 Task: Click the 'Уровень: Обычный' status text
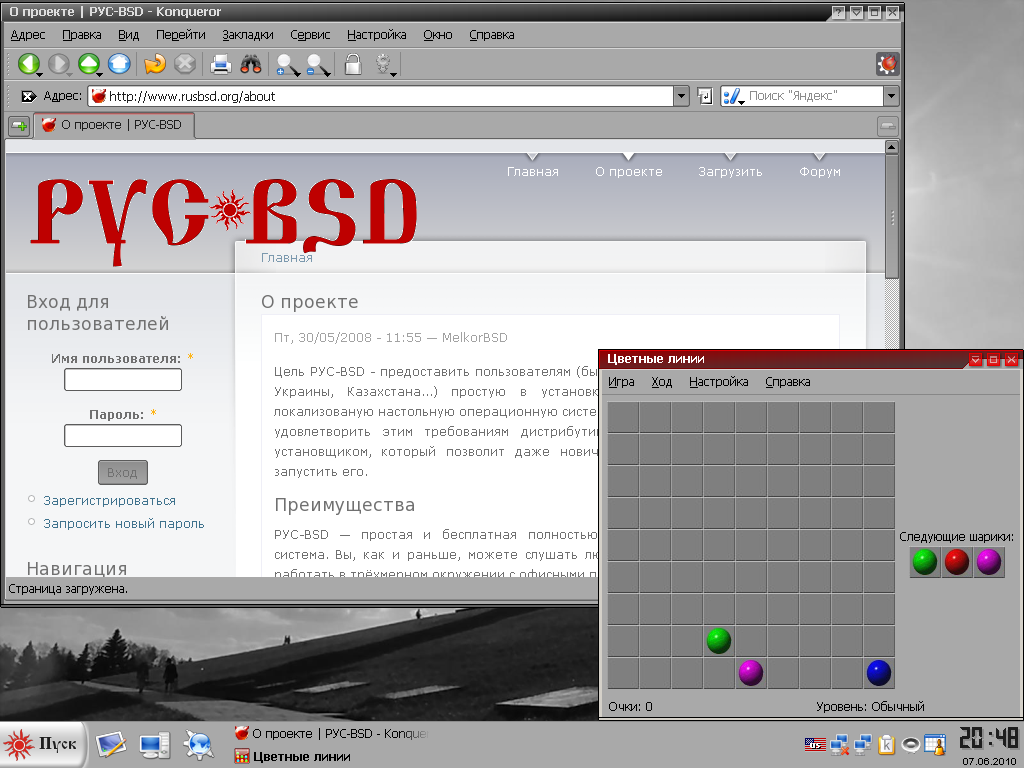click(x=870, y=707)
